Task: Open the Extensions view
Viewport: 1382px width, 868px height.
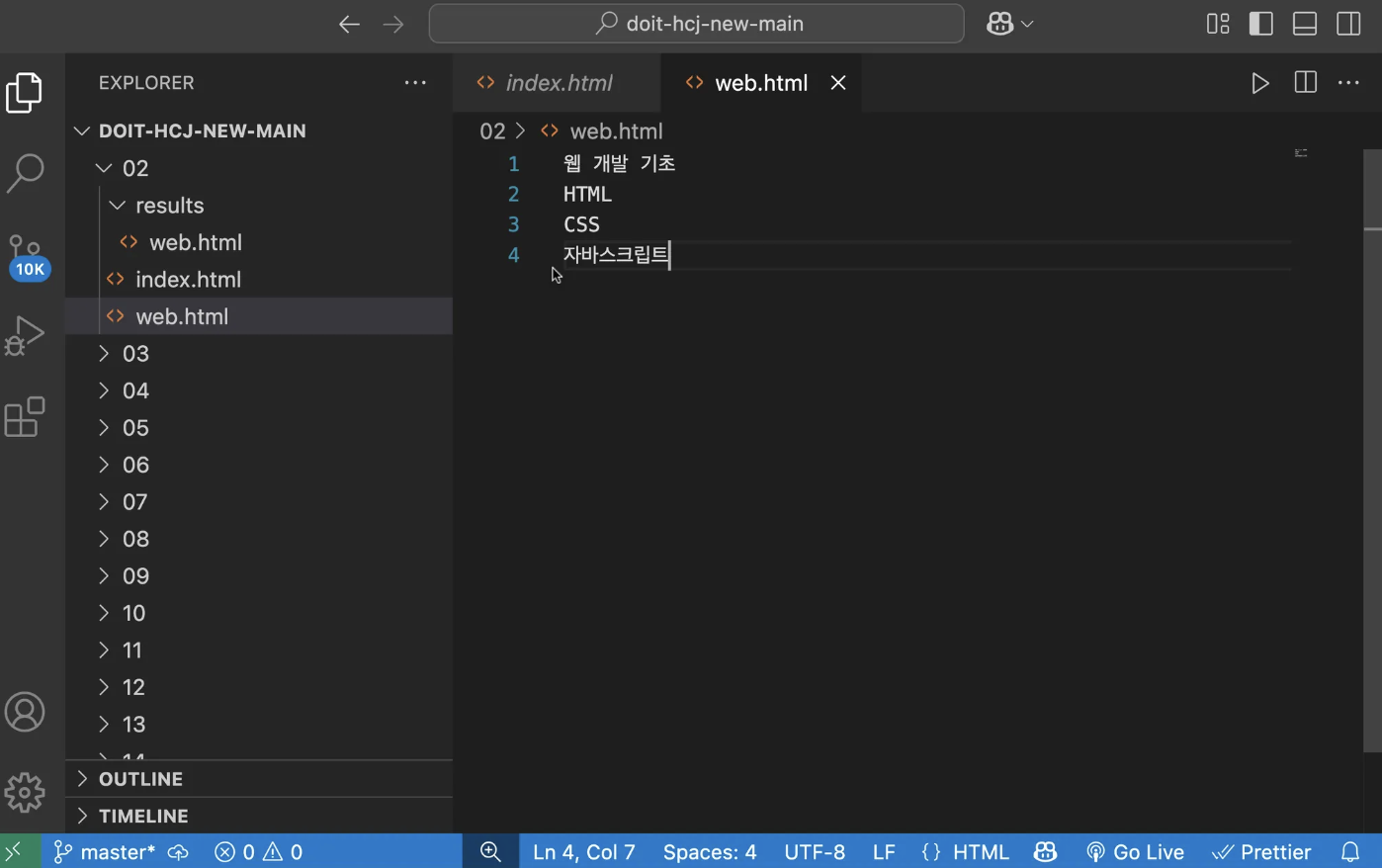Action: coord(25,417)
